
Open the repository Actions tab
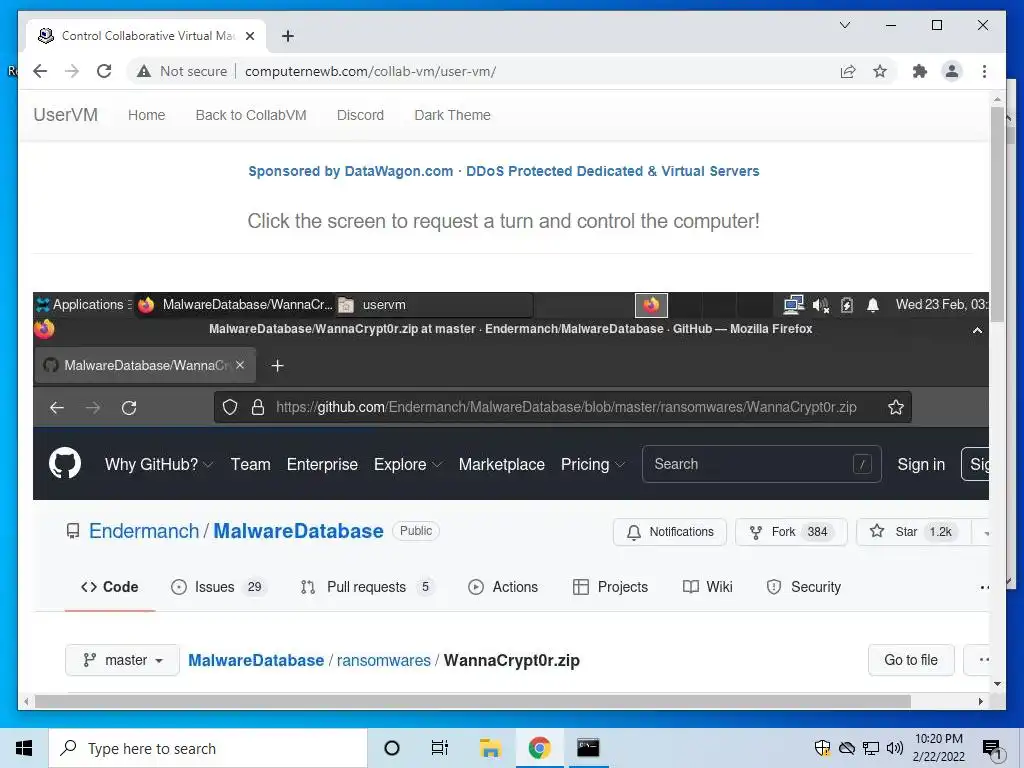503,587
